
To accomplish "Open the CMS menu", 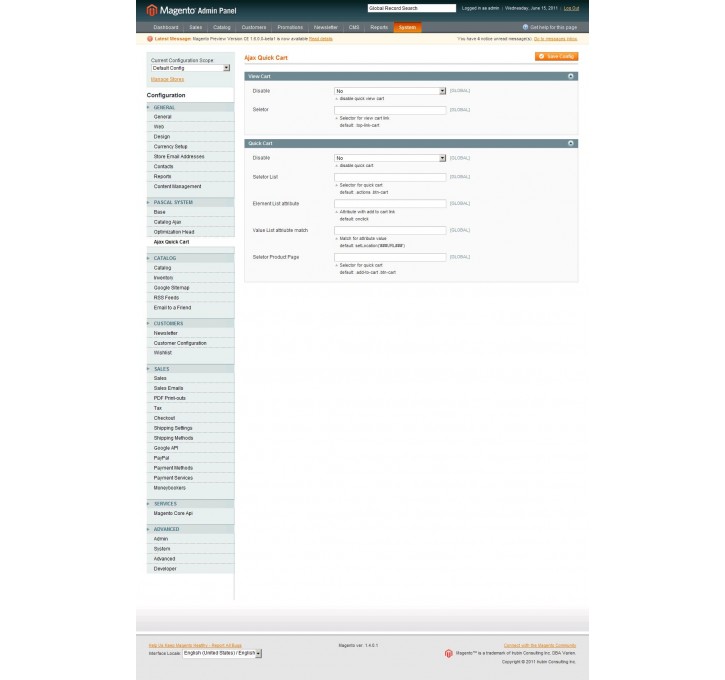I will 354,27.
